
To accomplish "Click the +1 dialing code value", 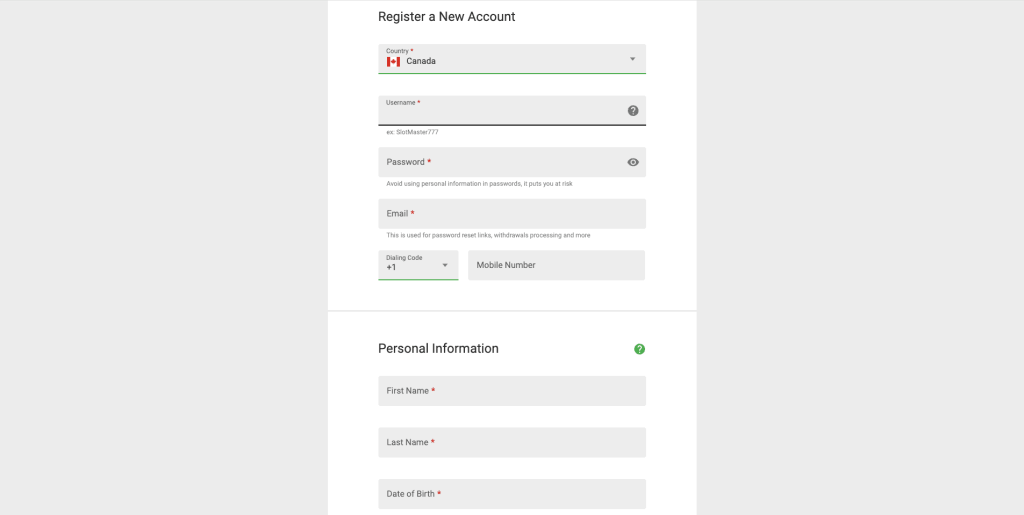I will [392, 268].
